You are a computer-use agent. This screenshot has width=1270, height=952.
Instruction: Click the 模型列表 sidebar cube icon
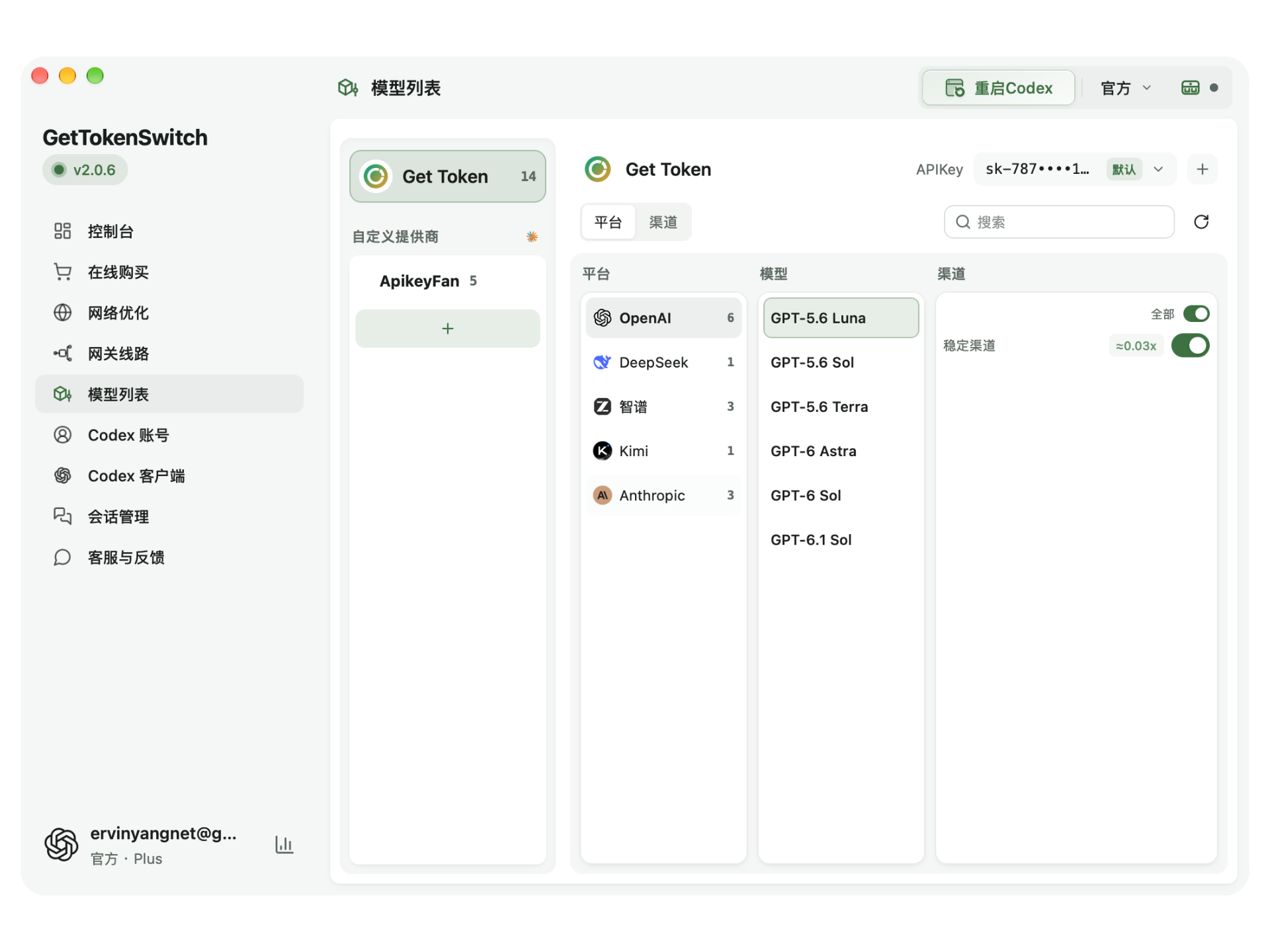coord(62,394)
